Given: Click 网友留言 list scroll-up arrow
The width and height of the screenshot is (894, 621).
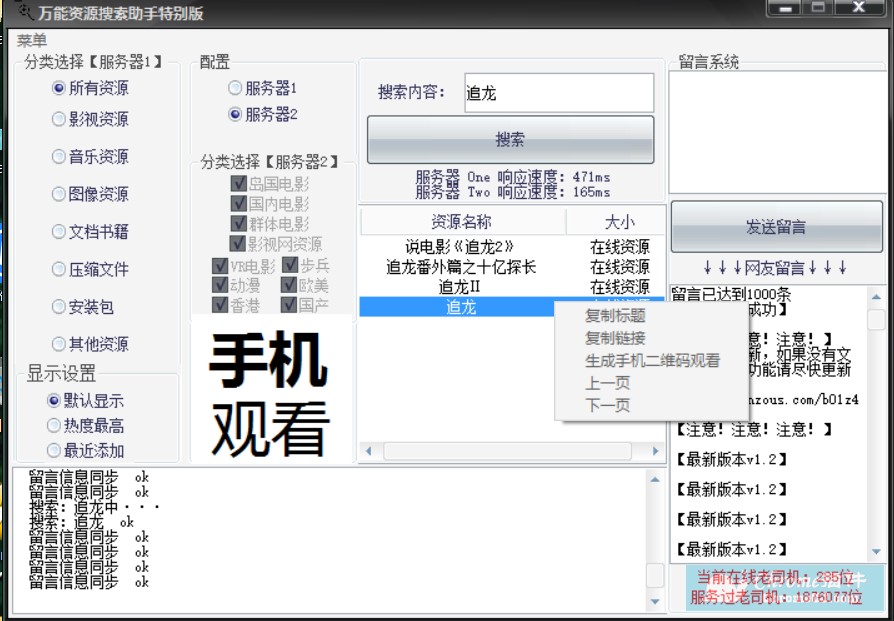Looking at the screenshot, I should 876,297.
